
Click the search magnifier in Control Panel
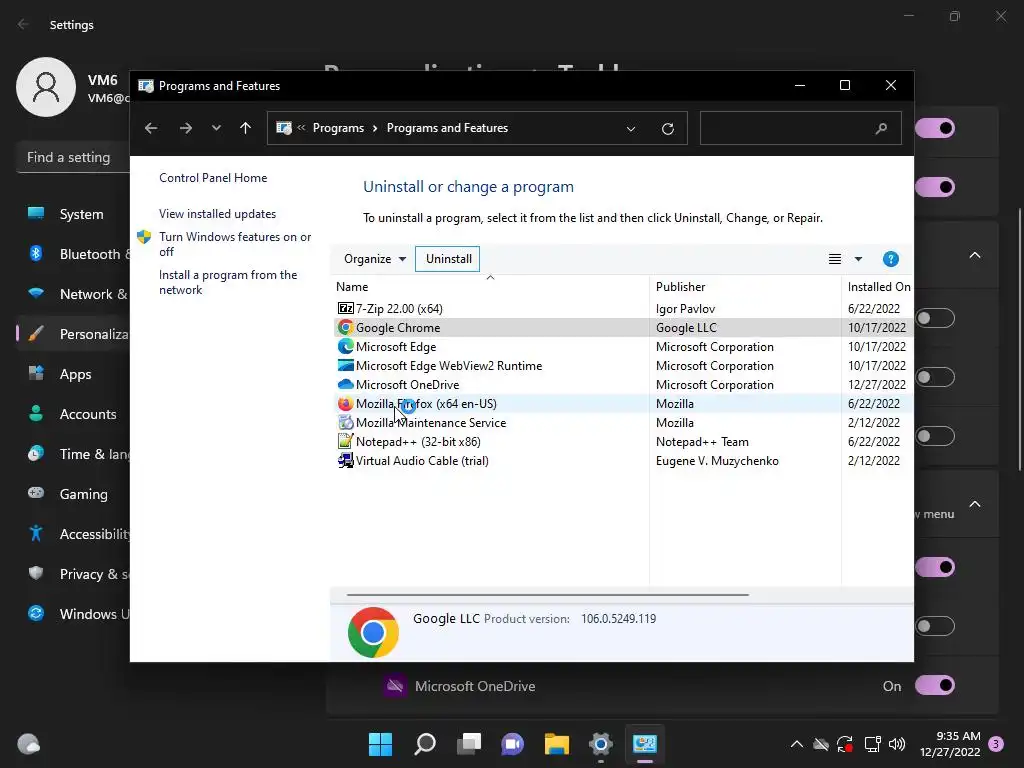pos(881,128)
